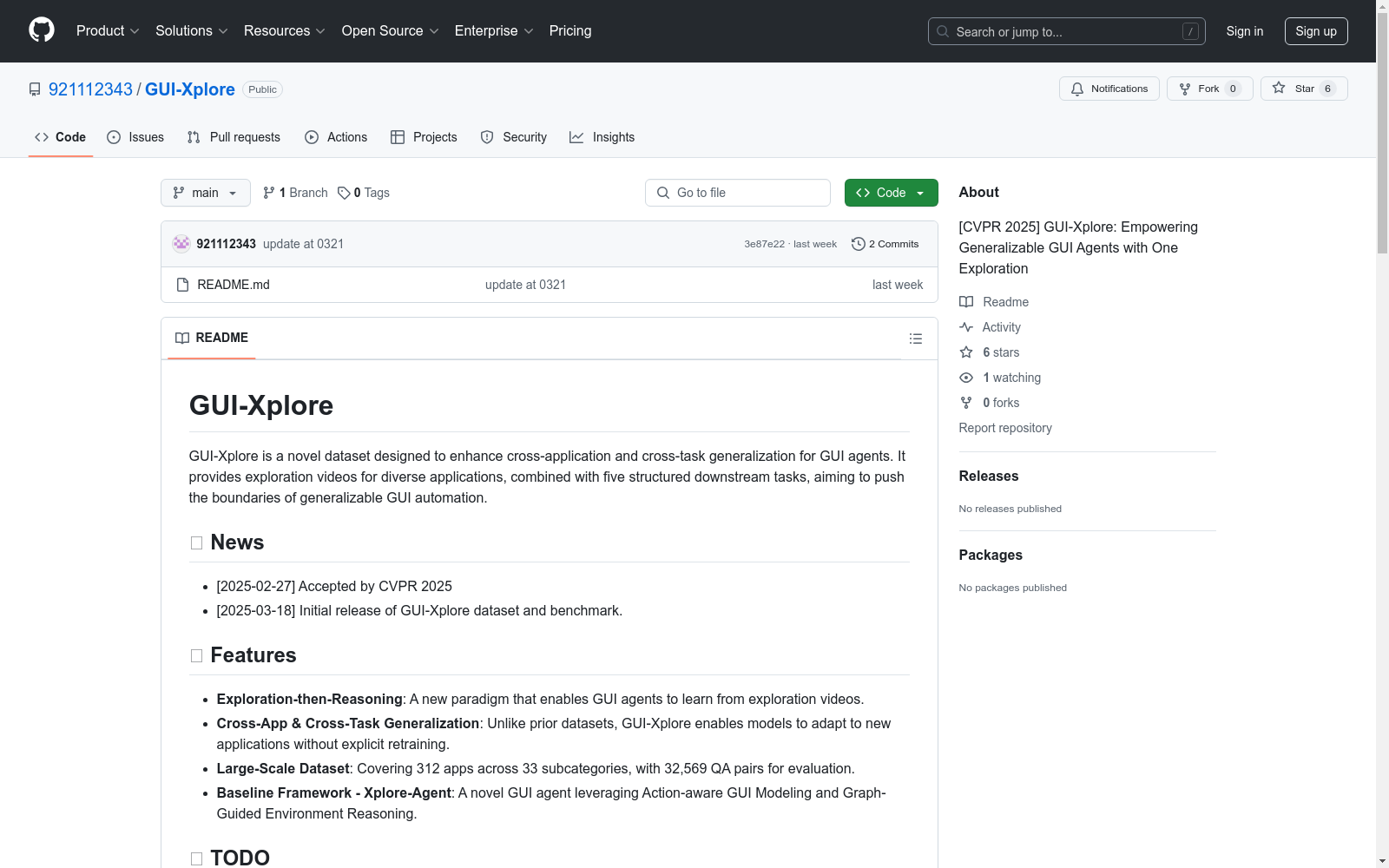Open the Pricing page link
The height and width of the screenshot is (868, 1389).
[570, 30]
